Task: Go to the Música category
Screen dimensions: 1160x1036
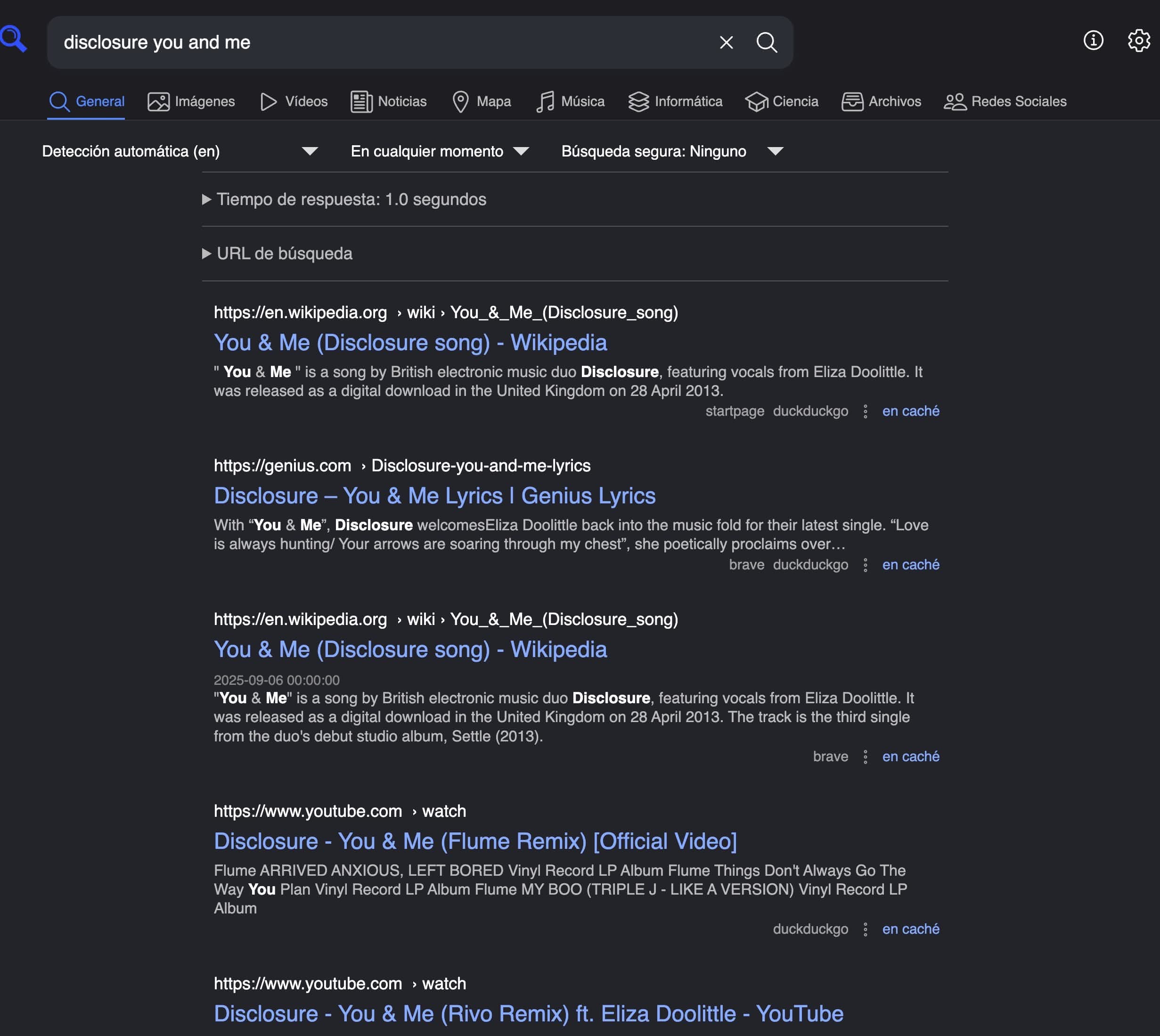Action: (570, 101)
